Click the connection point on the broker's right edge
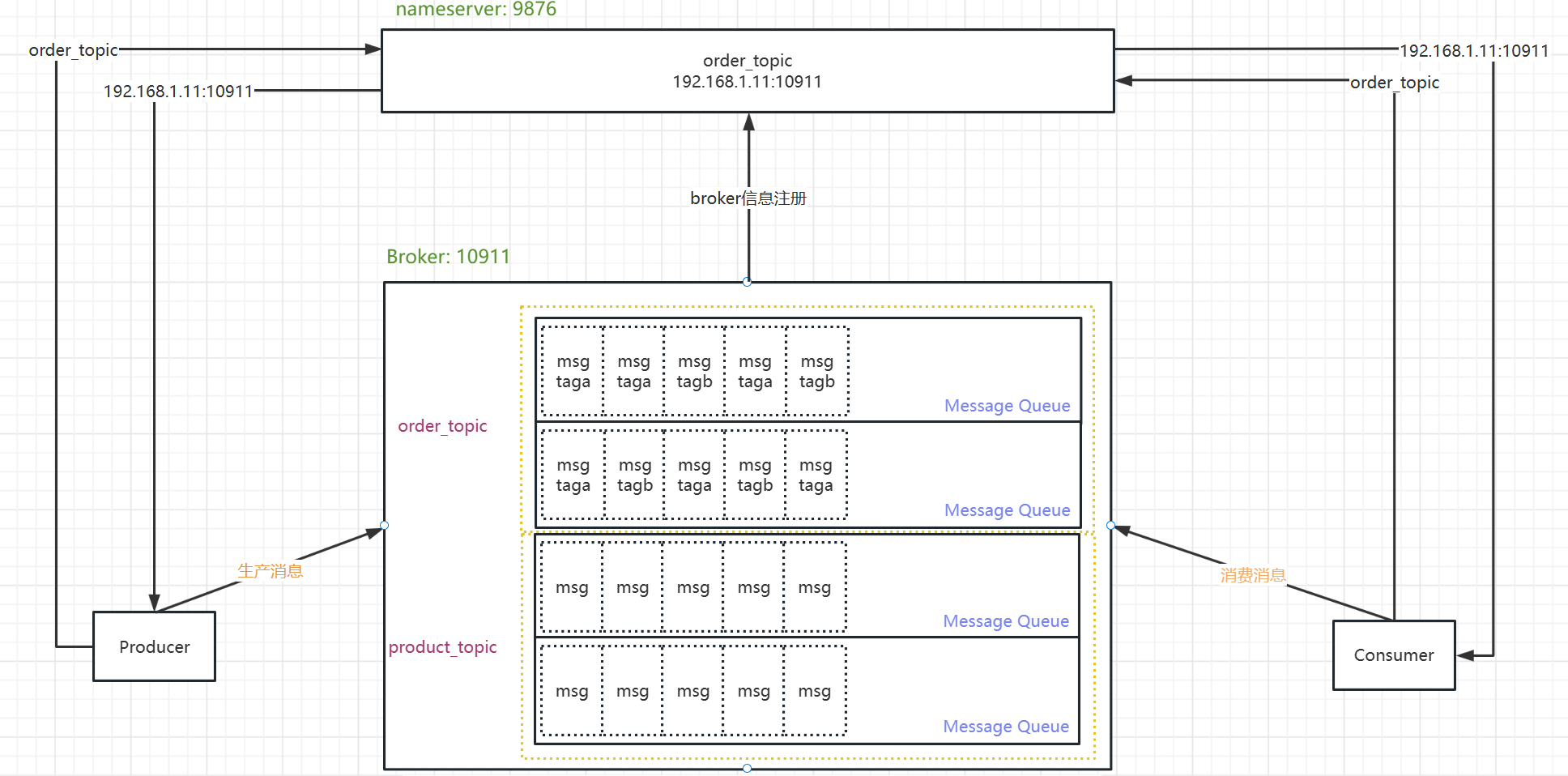The width and height of the screenshot is (1568, 776). 1110,526
